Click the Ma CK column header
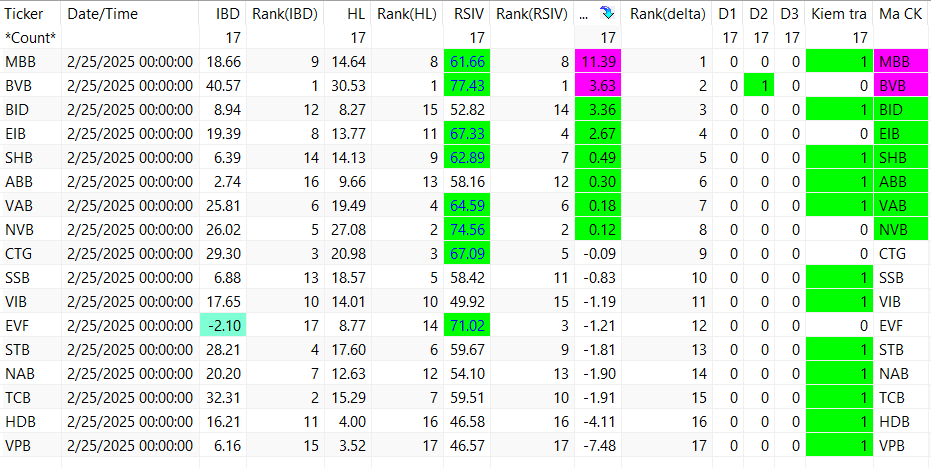The image size is (931, 468). coord(901,13)
